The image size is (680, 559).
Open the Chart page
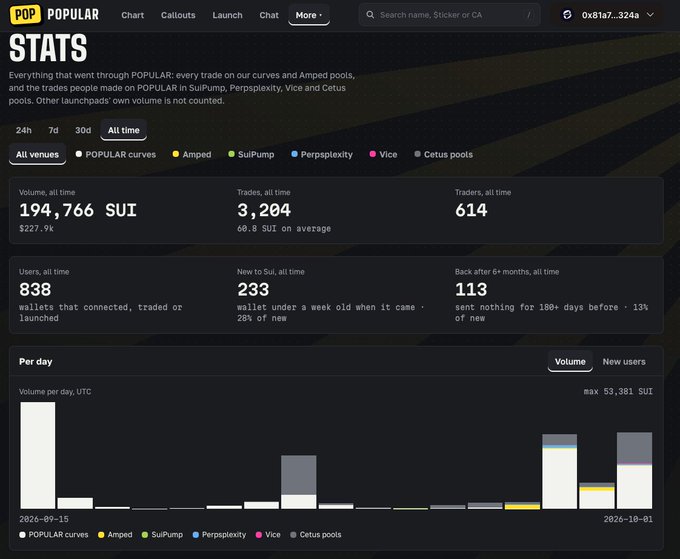point(132,15)
